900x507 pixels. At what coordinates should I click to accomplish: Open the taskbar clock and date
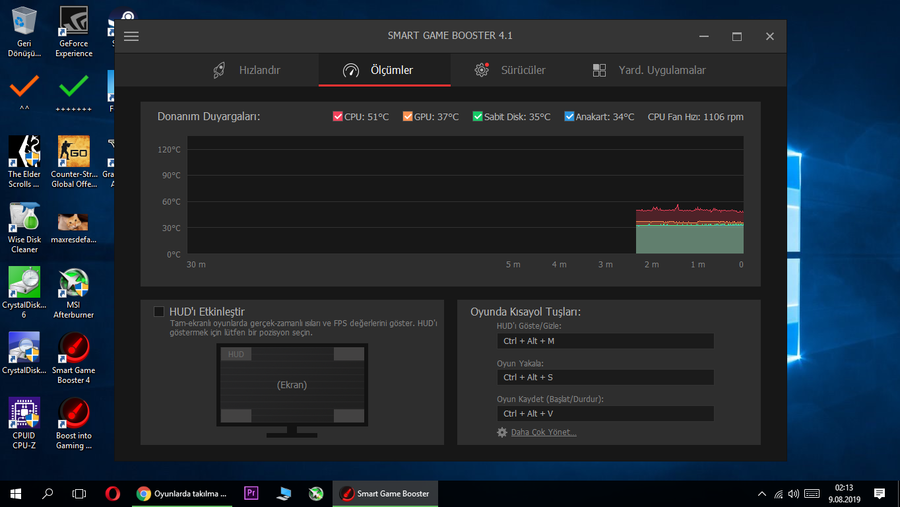(x=844, y=494)
